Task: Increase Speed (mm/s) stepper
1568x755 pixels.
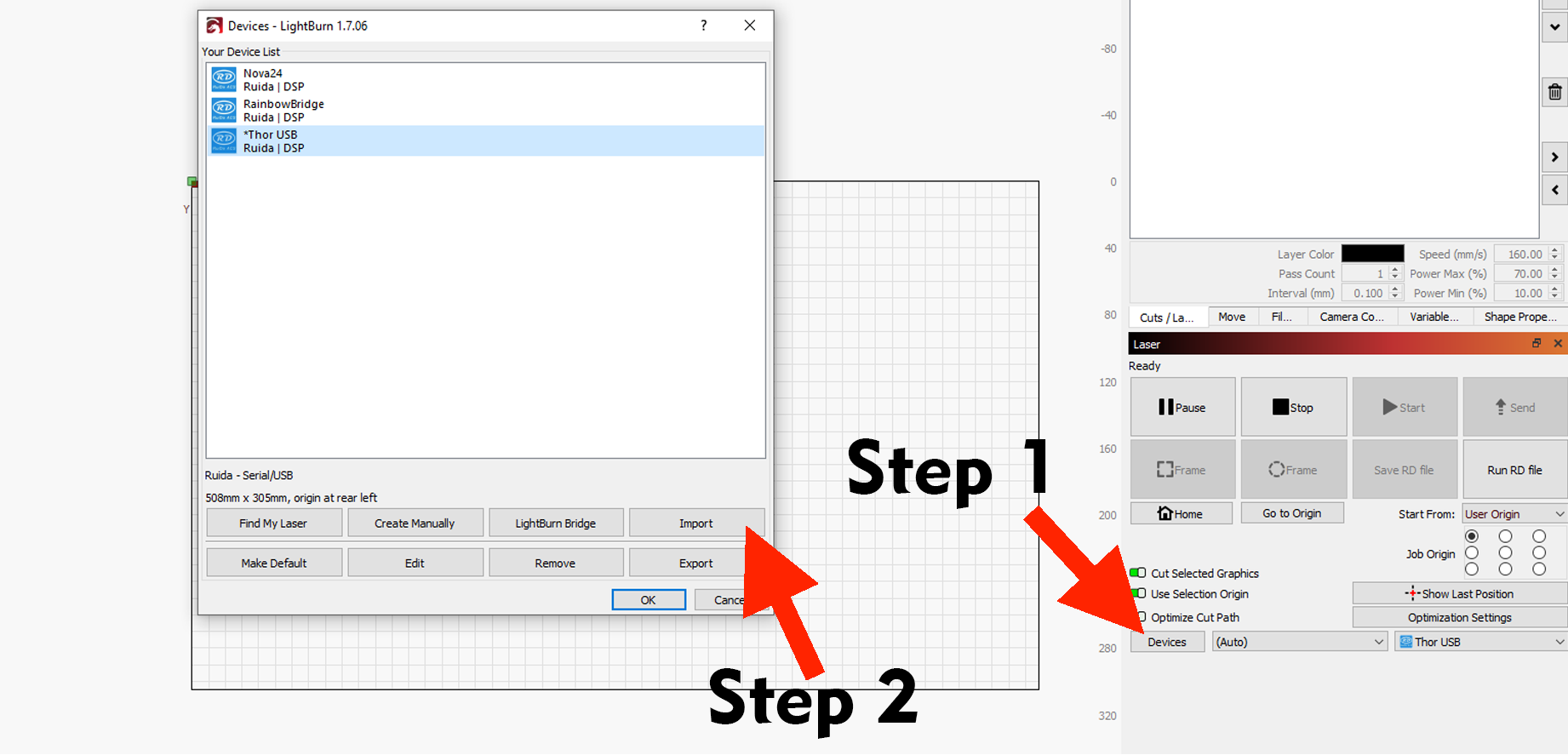Action: tap(1554, 250)
